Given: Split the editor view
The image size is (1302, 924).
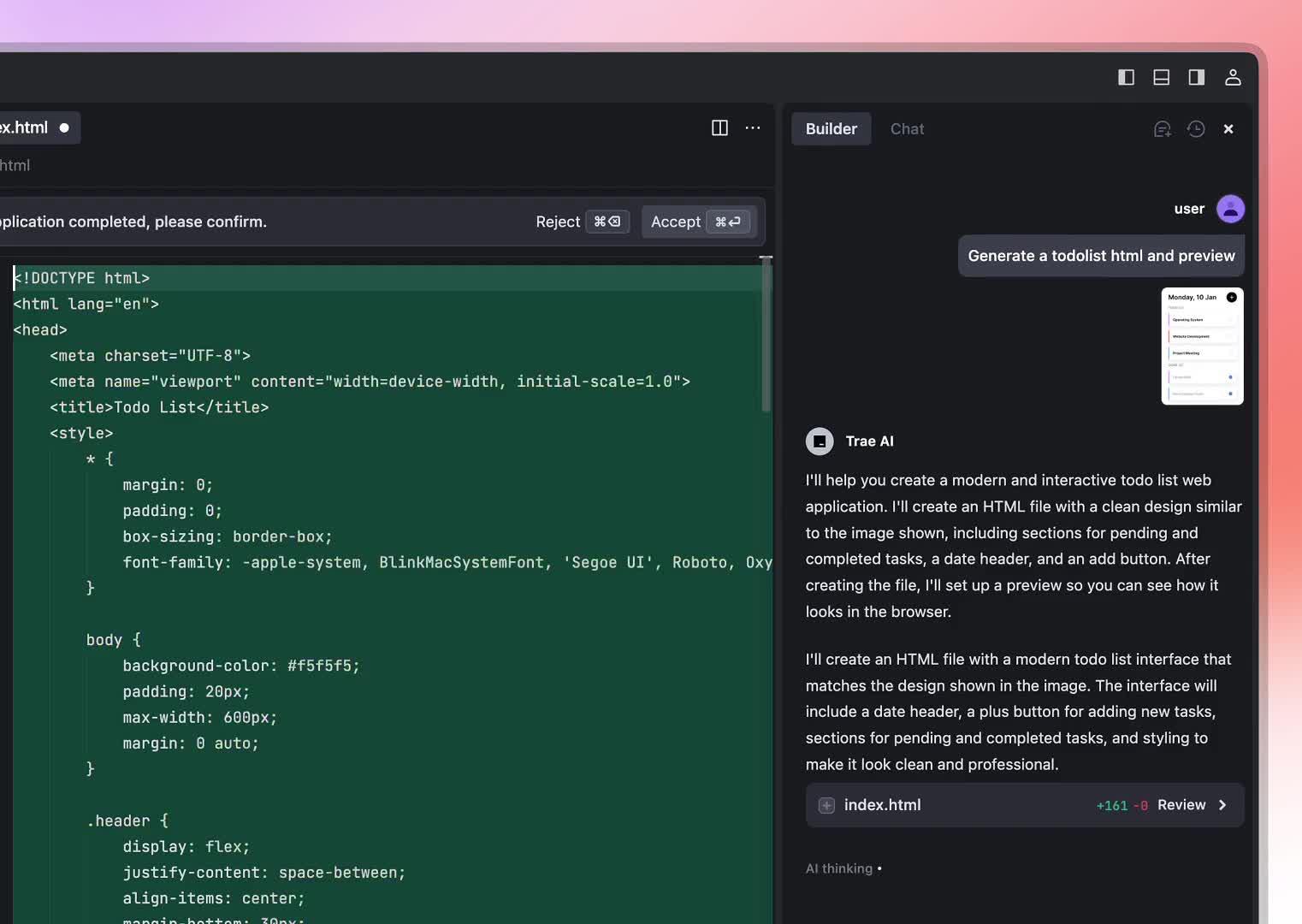Looking at the screenshot, I should click(719, 128).
